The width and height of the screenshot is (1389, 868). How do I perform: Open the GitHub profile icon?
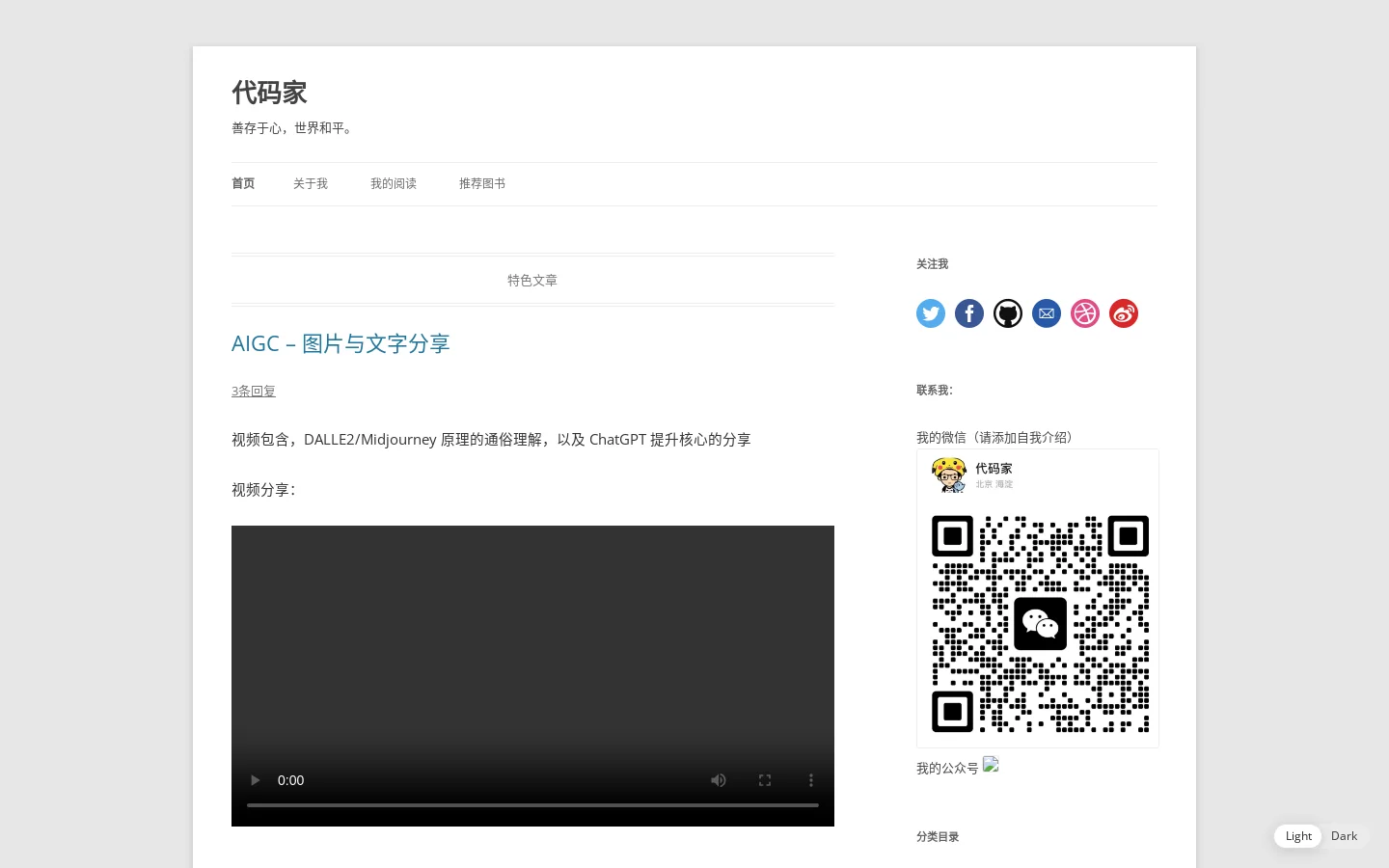pos(1008,313)
